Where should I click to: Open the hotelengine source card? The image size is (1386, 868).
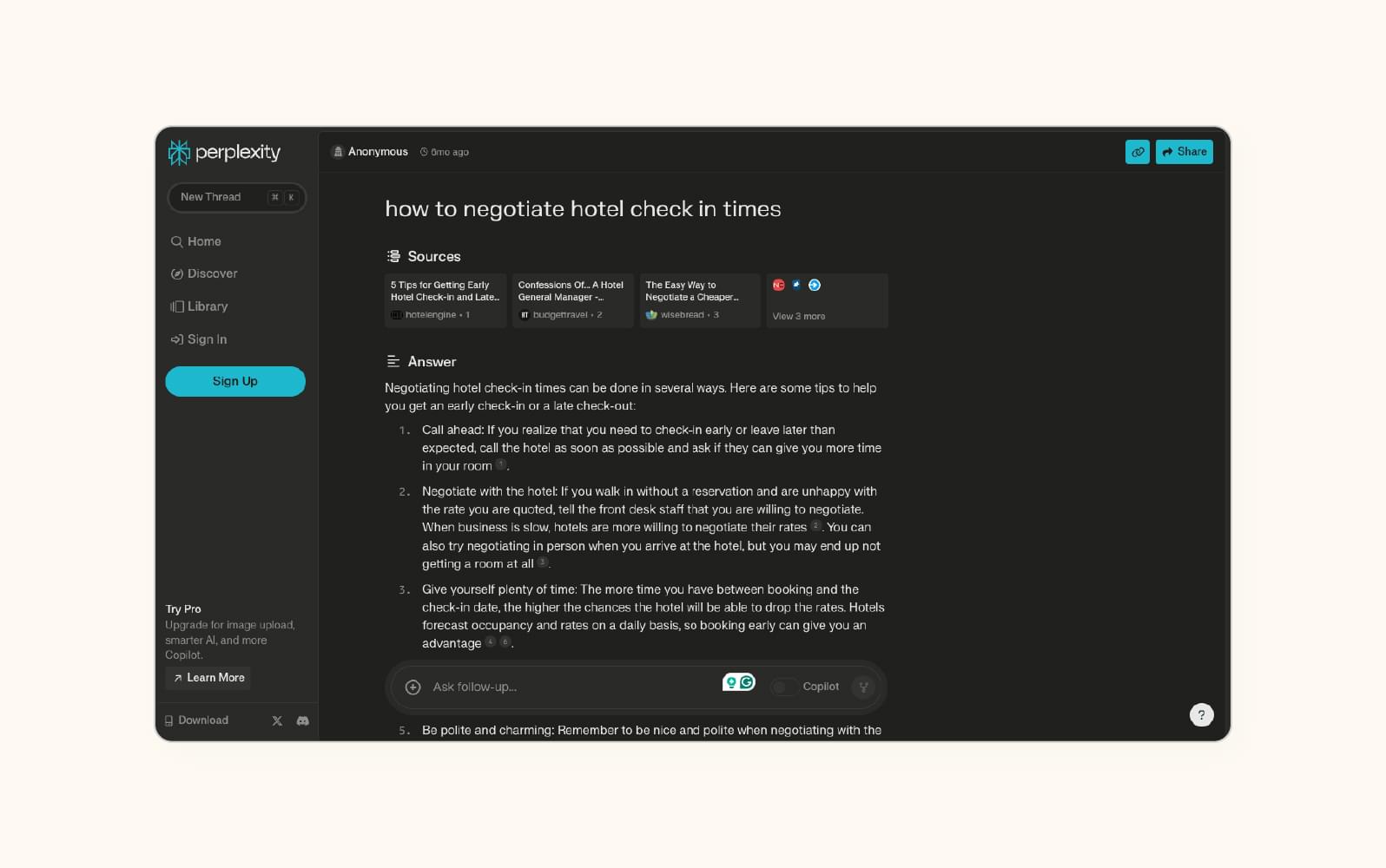pos(445,300)
